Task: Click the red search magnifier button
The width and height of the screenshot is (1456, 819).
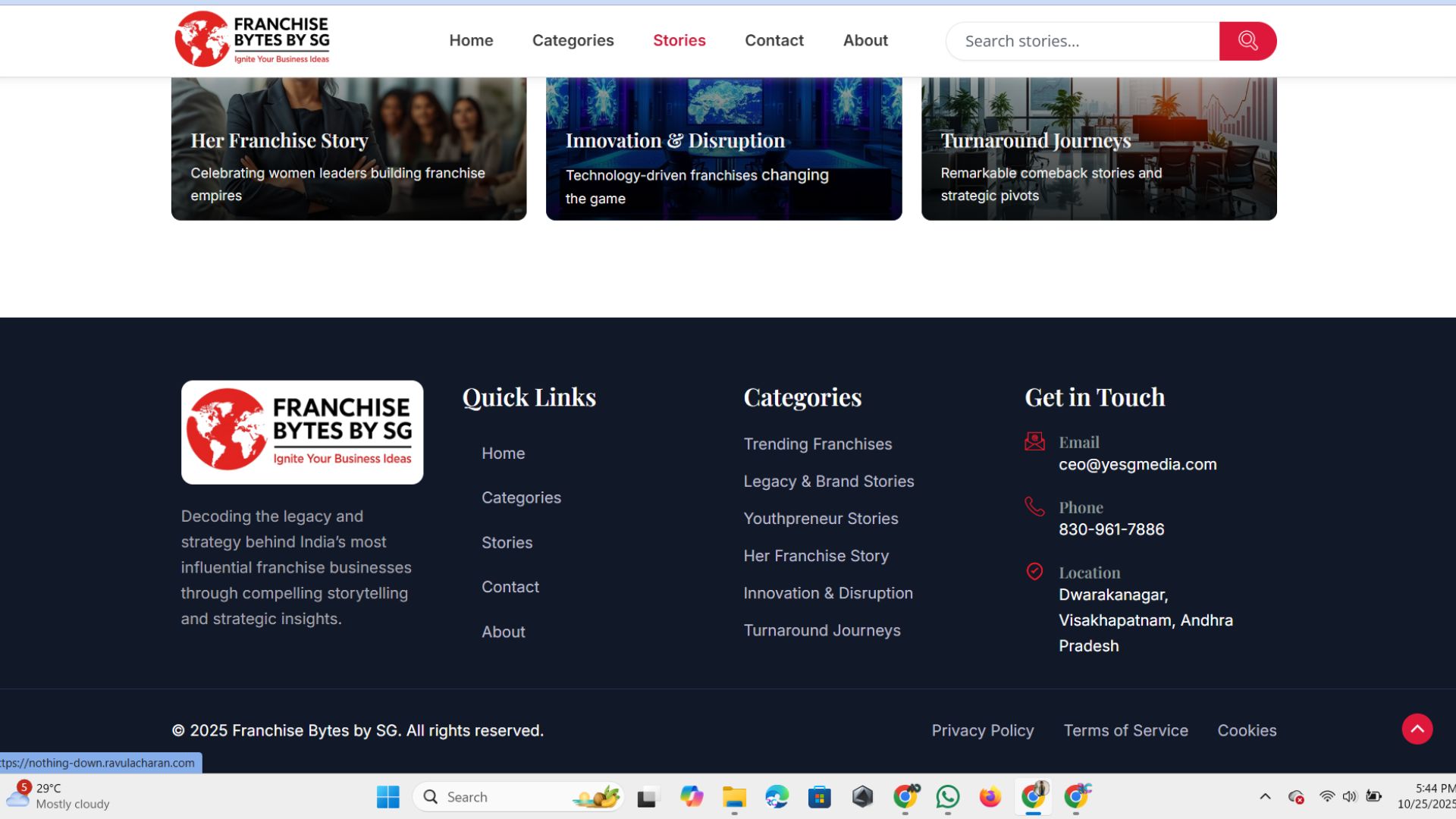Action: (1247, 41)
